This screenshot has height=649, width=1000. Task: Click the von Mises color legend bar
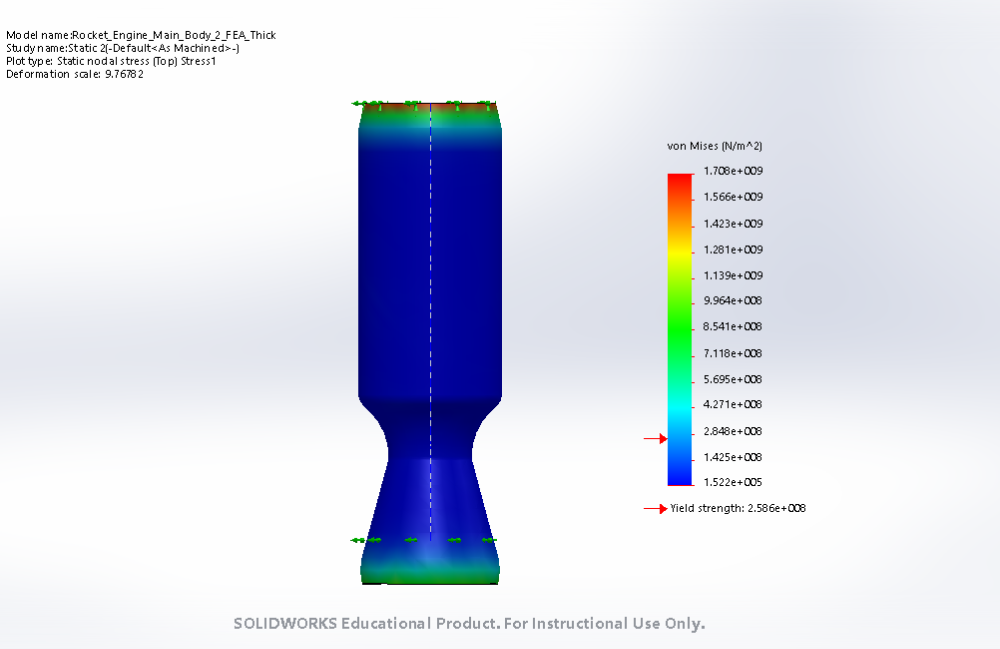(680, 330)
